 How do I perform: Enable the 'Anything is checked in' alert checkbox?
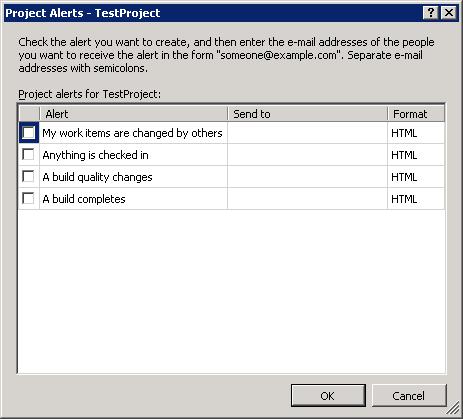[28, 155]
